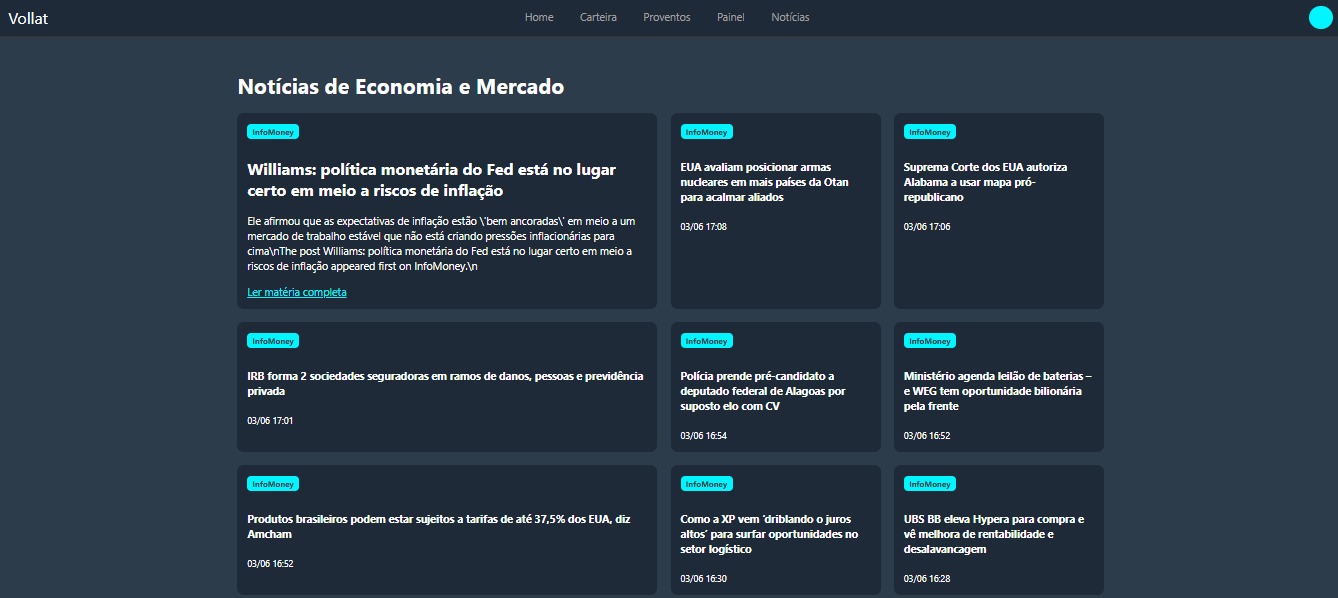
Task: Switch to the Painel page
Action: [731, 17]
